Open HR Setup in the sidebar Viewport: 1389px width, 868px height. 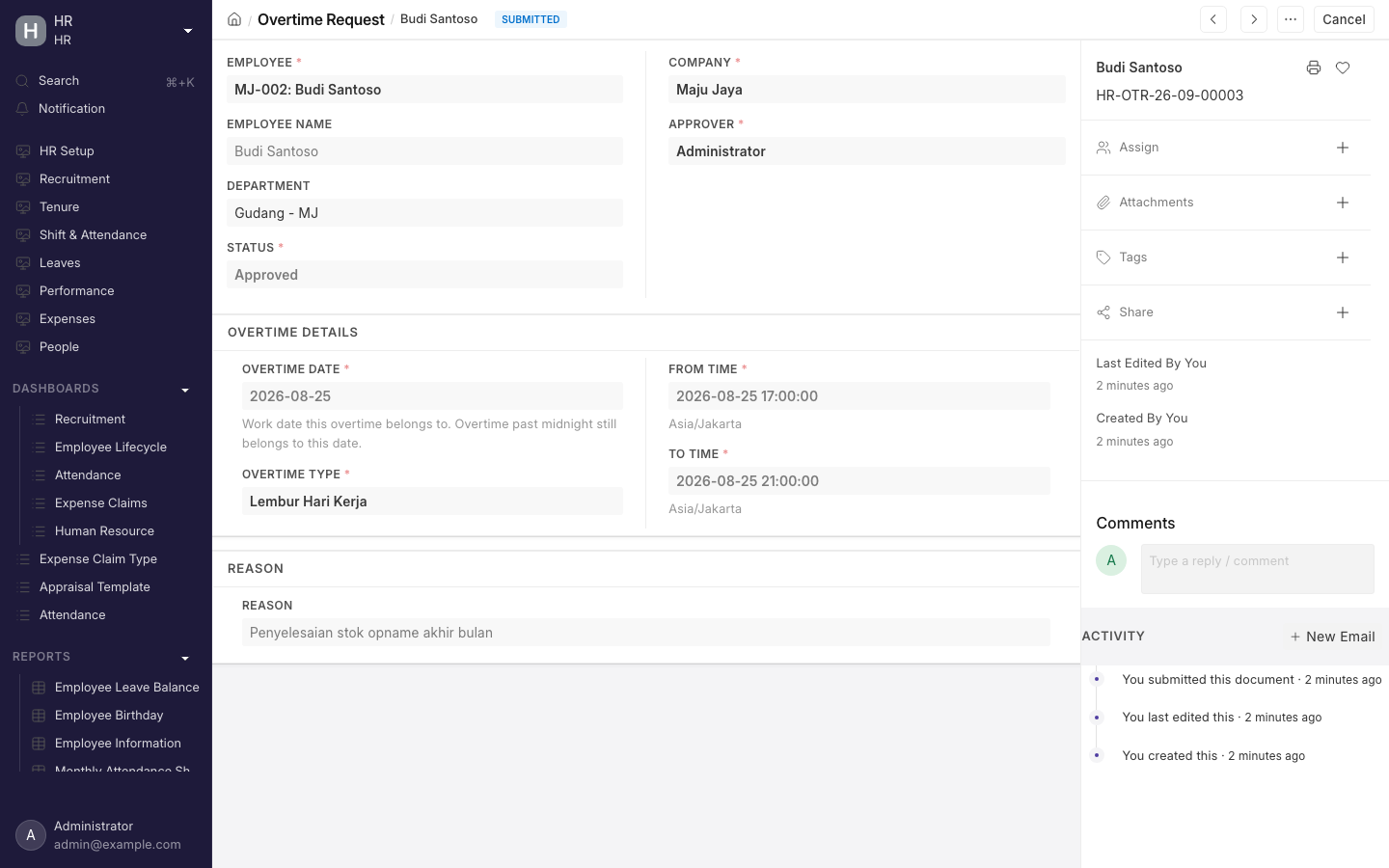point(106,151)
